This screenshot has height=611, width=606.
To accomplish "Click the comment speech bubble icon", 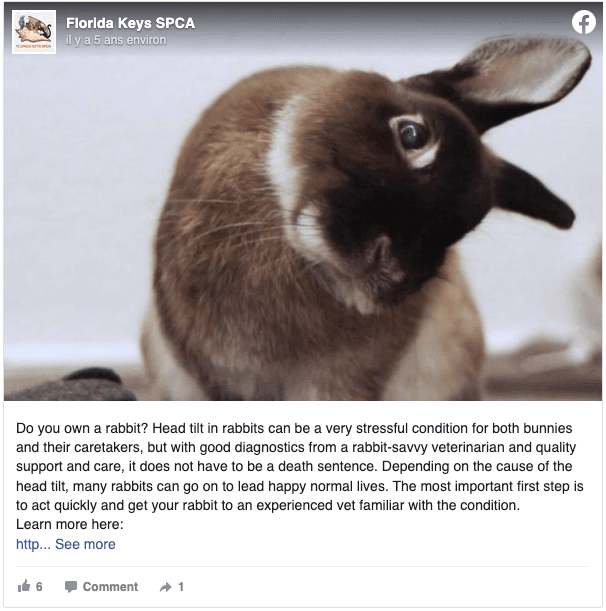I will (x=71, y=586).
